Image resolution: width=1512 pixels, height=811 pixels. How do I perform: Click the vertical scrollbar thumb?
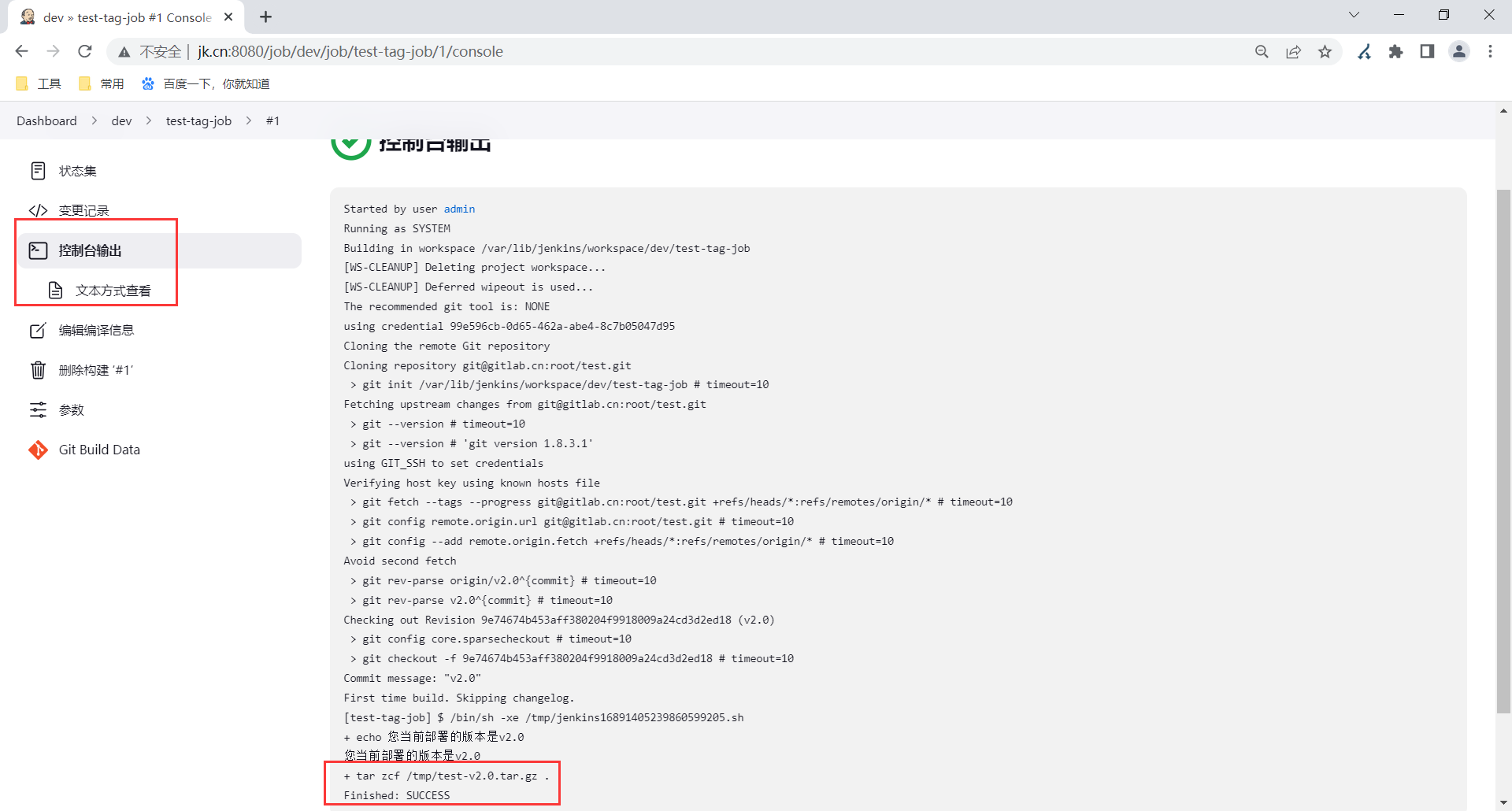click(1503, 451)
